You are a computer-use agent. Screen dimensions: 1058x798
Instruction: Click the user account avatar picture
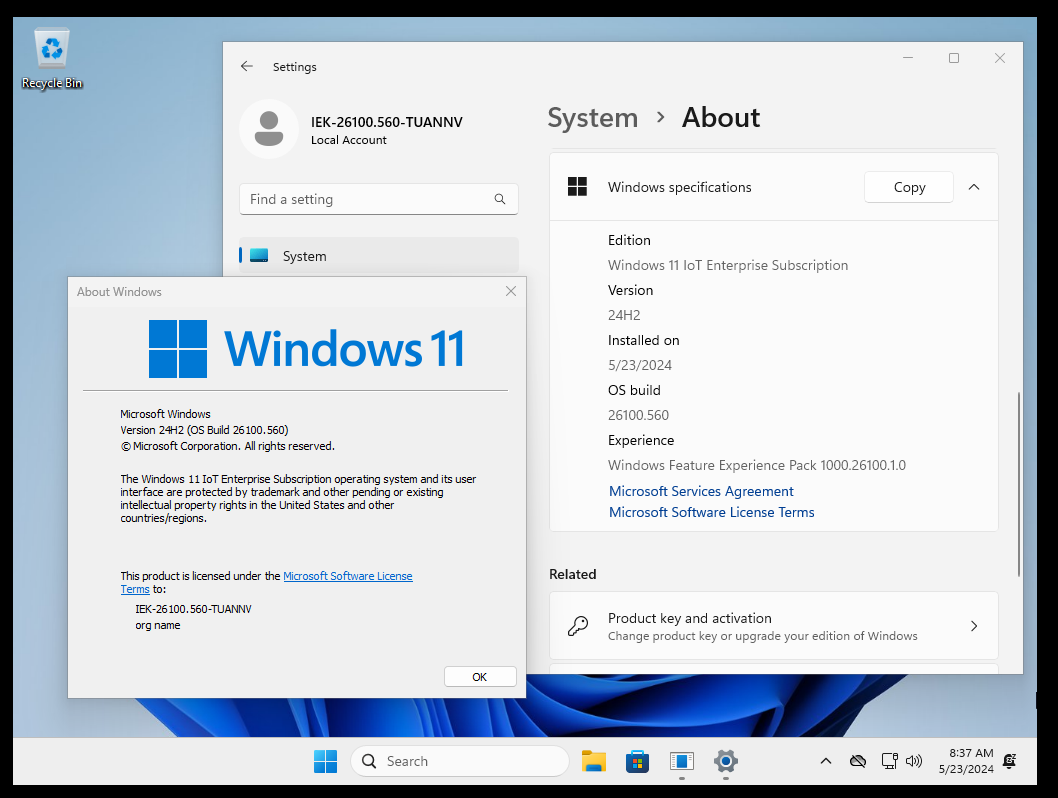[269, 129]
